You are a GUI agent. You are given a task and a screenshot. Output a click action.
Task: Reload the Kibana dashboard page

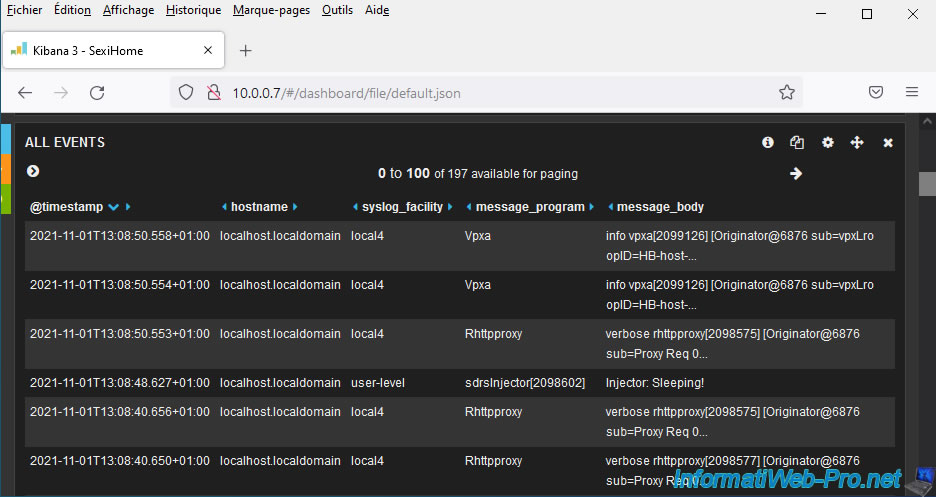point(97,92)
